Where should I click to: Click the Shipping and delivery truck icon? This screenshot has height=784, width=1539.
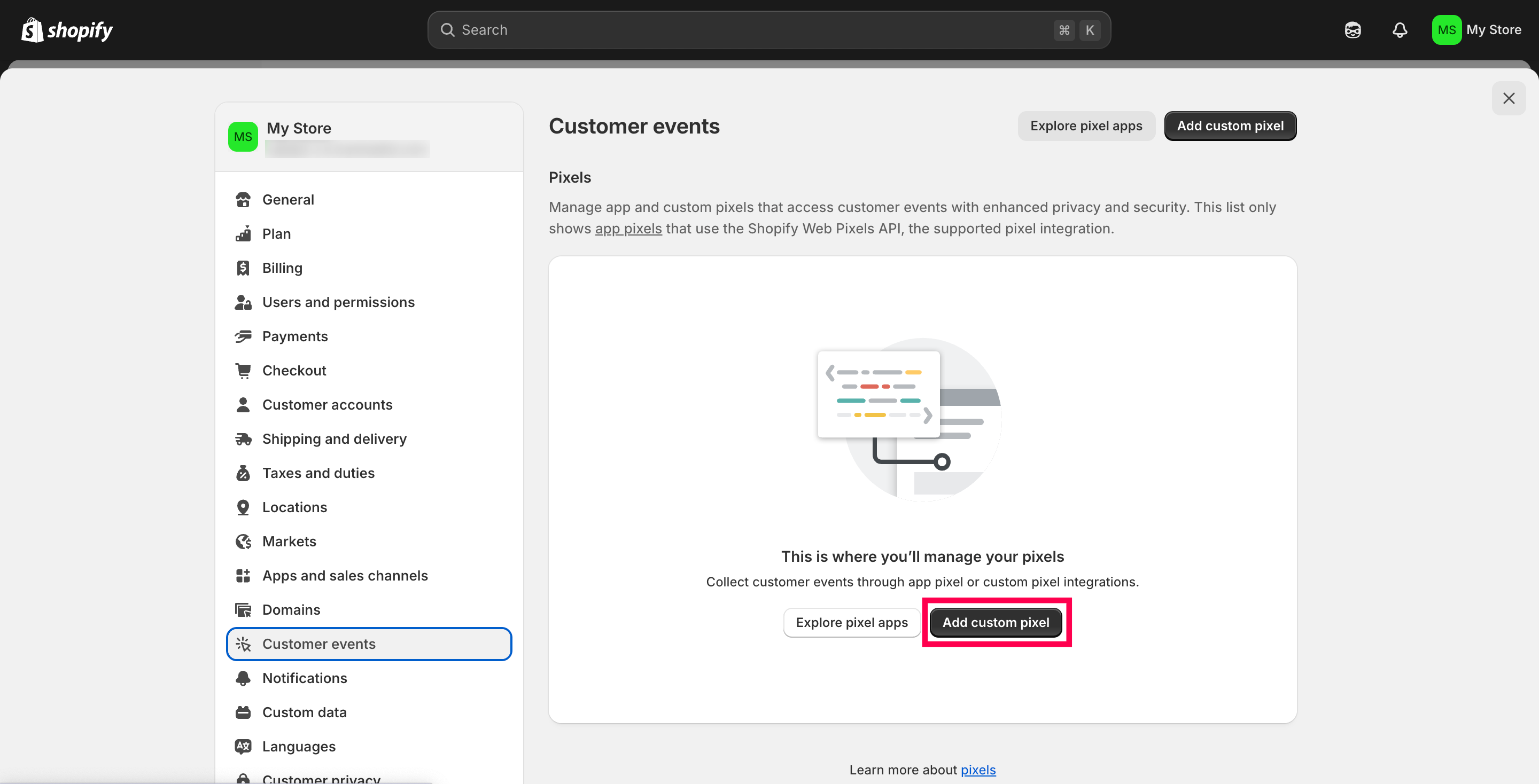[x=243, y=439]
